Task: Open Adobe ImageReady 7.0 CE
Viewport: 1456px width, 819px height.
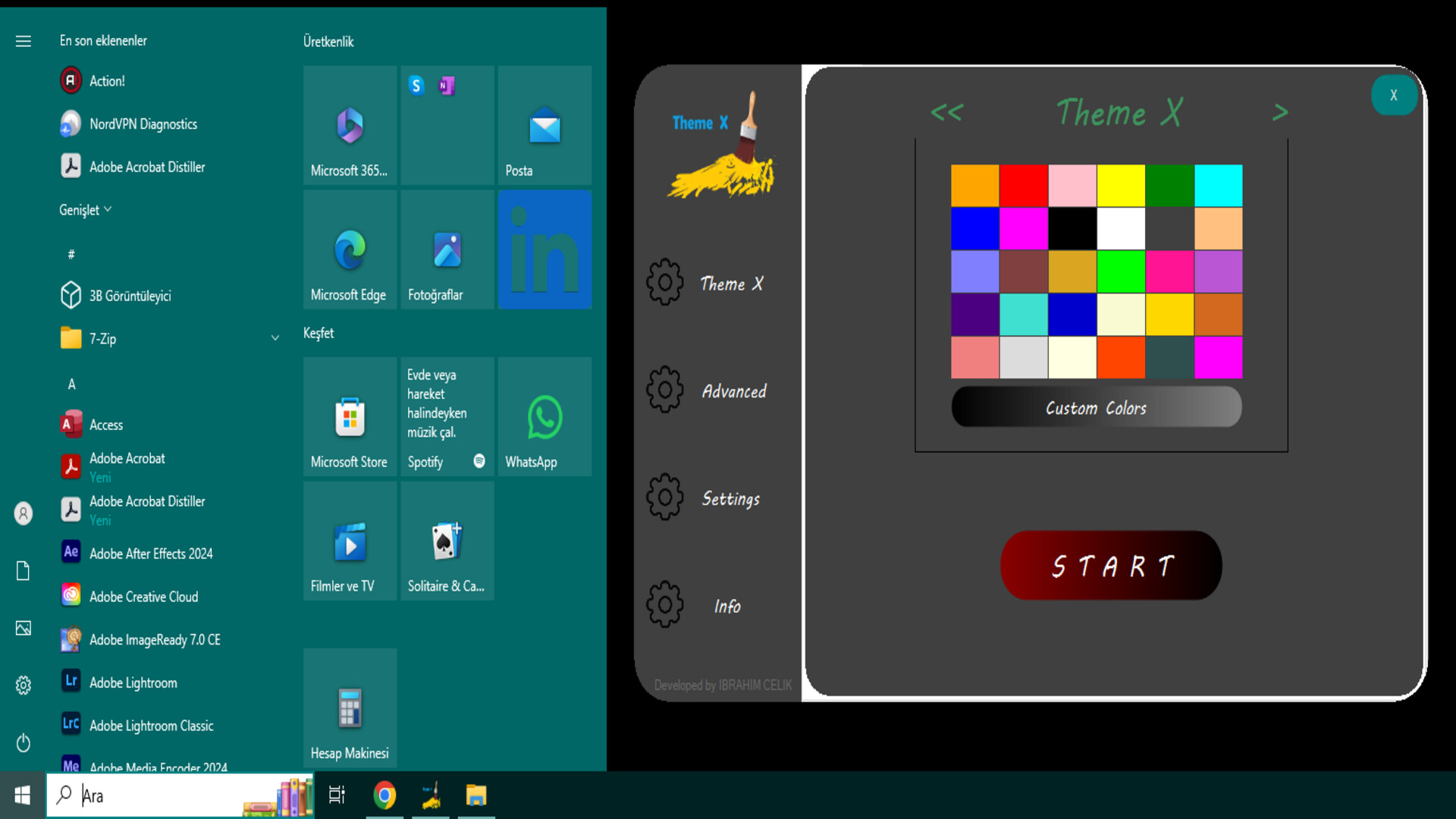Action: pyautogui.click(x=170, y=640)
